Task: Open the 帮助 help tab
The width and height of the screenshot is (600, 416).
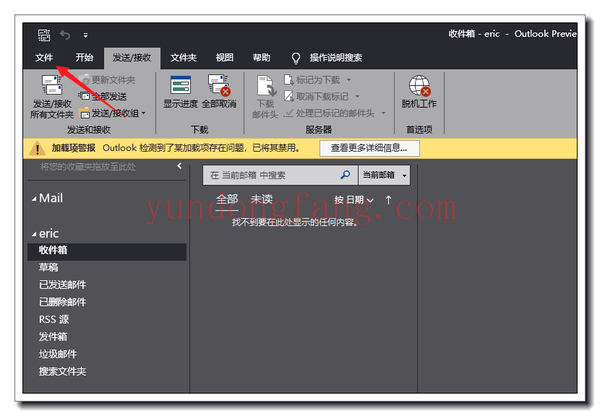Action: tap(261, 58)
